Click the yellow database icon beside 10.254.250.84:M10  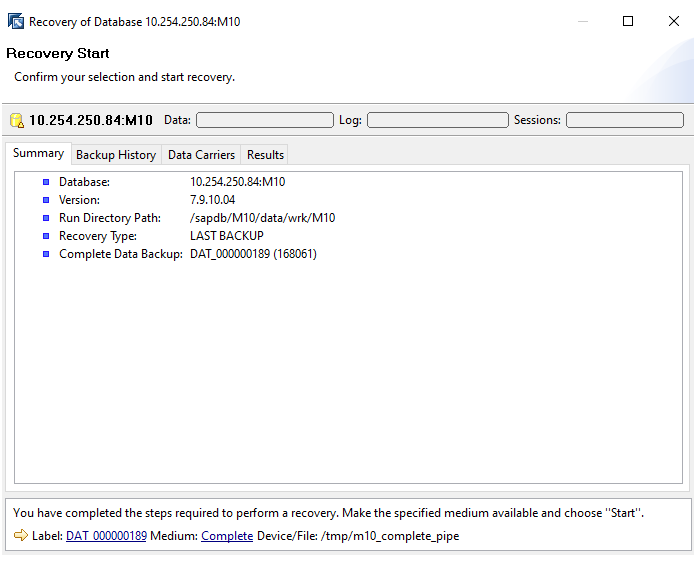(x=16, y=121)
